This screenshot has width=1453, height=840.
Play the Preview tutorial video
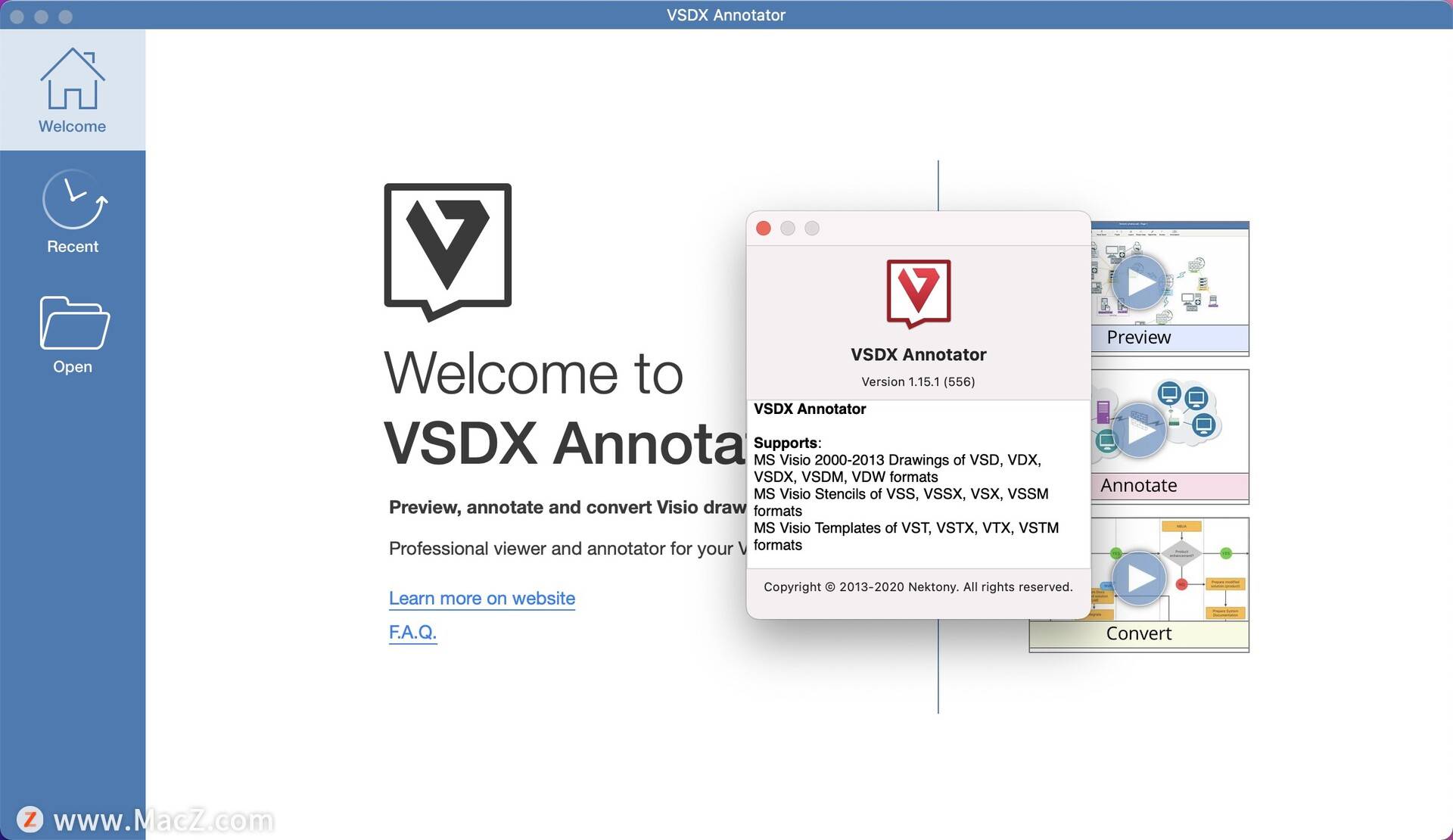(x=1139, y=283)
